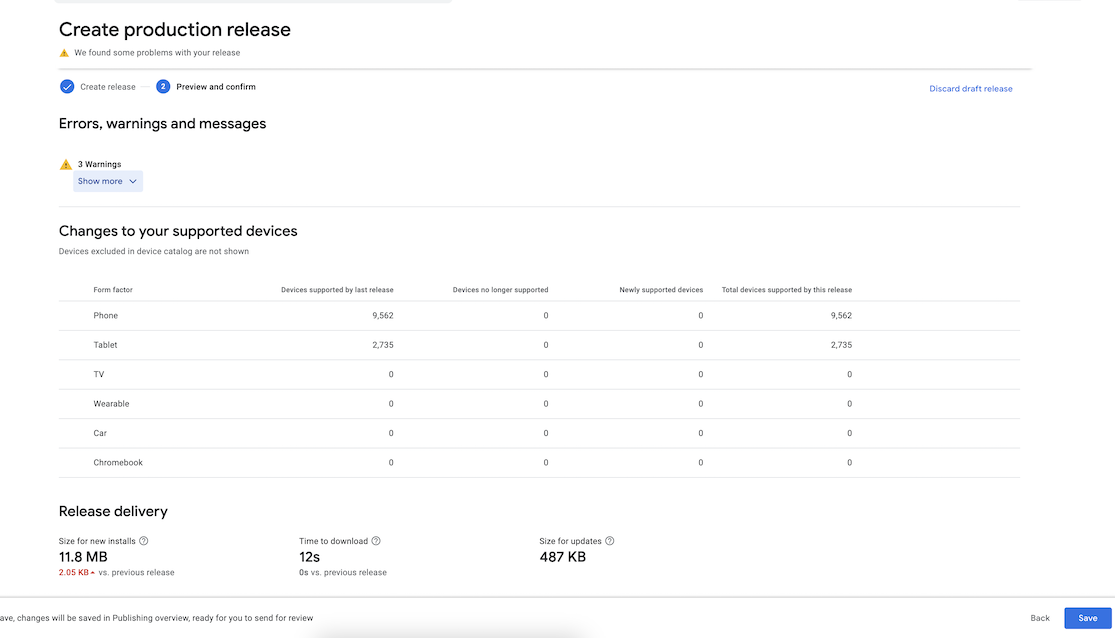1115x638 pixels.
Task: Click the Total devices supported by this release header
Action: pyautogui.click(x=786, y=289)
